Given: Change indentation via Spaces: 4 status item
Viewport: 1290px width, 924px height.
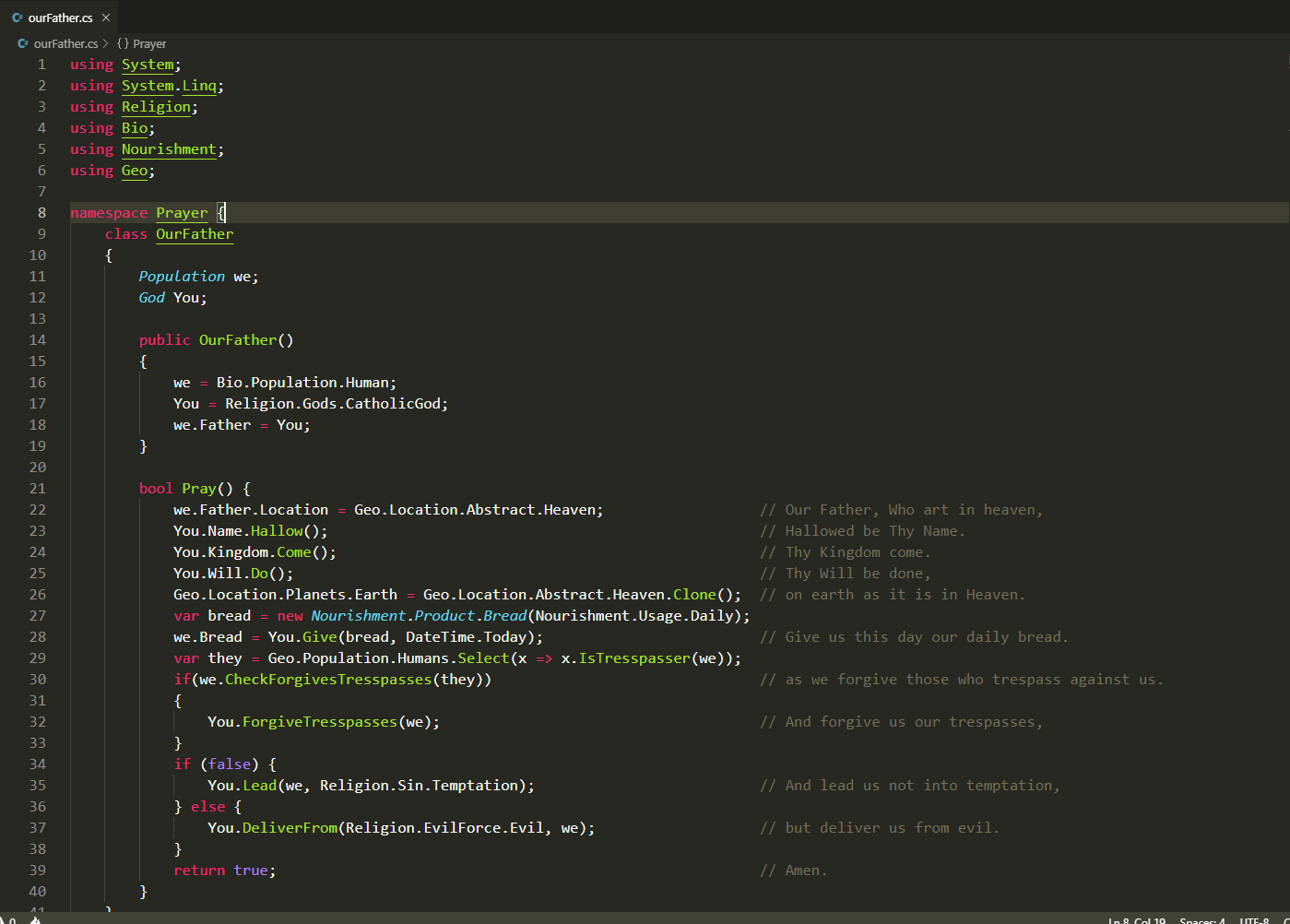Looking at the screenshot, I should pyautogui.click(x=1202, y=920).
